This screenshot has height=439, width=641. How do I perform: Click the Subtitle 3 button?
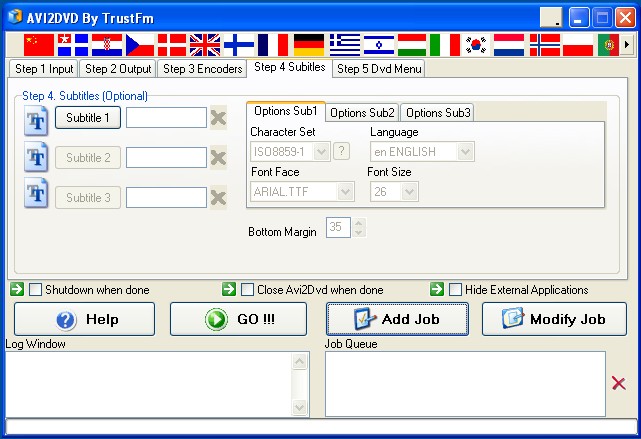88,197
